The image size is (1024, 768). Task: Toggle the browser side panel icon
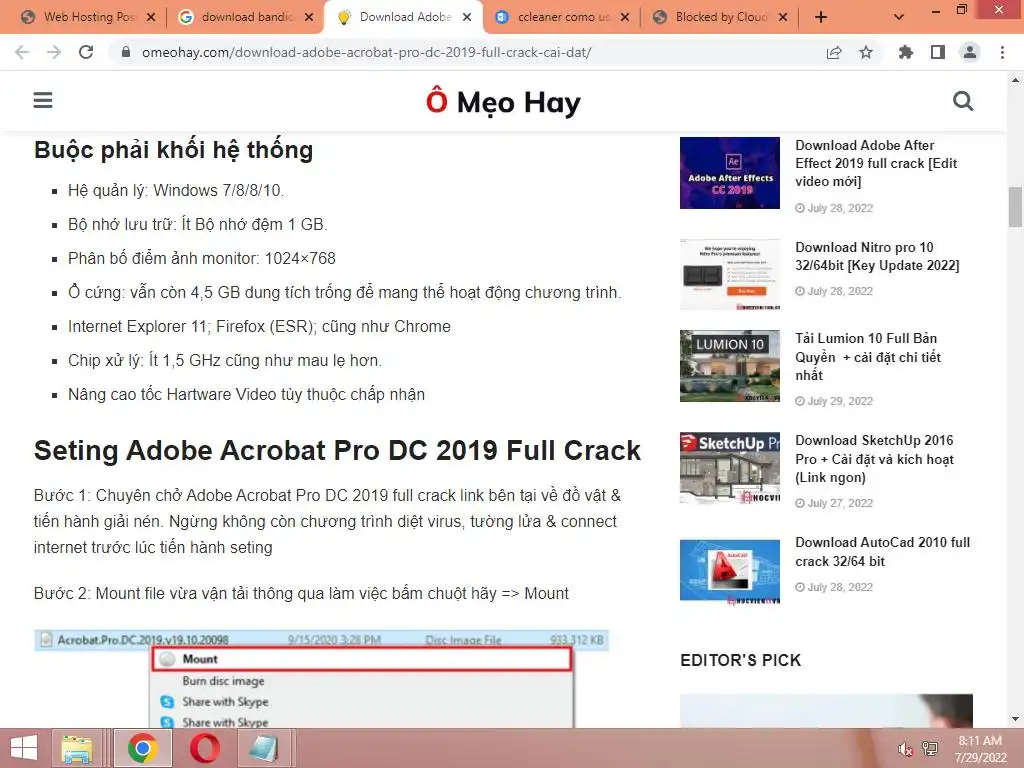[938, 52]
